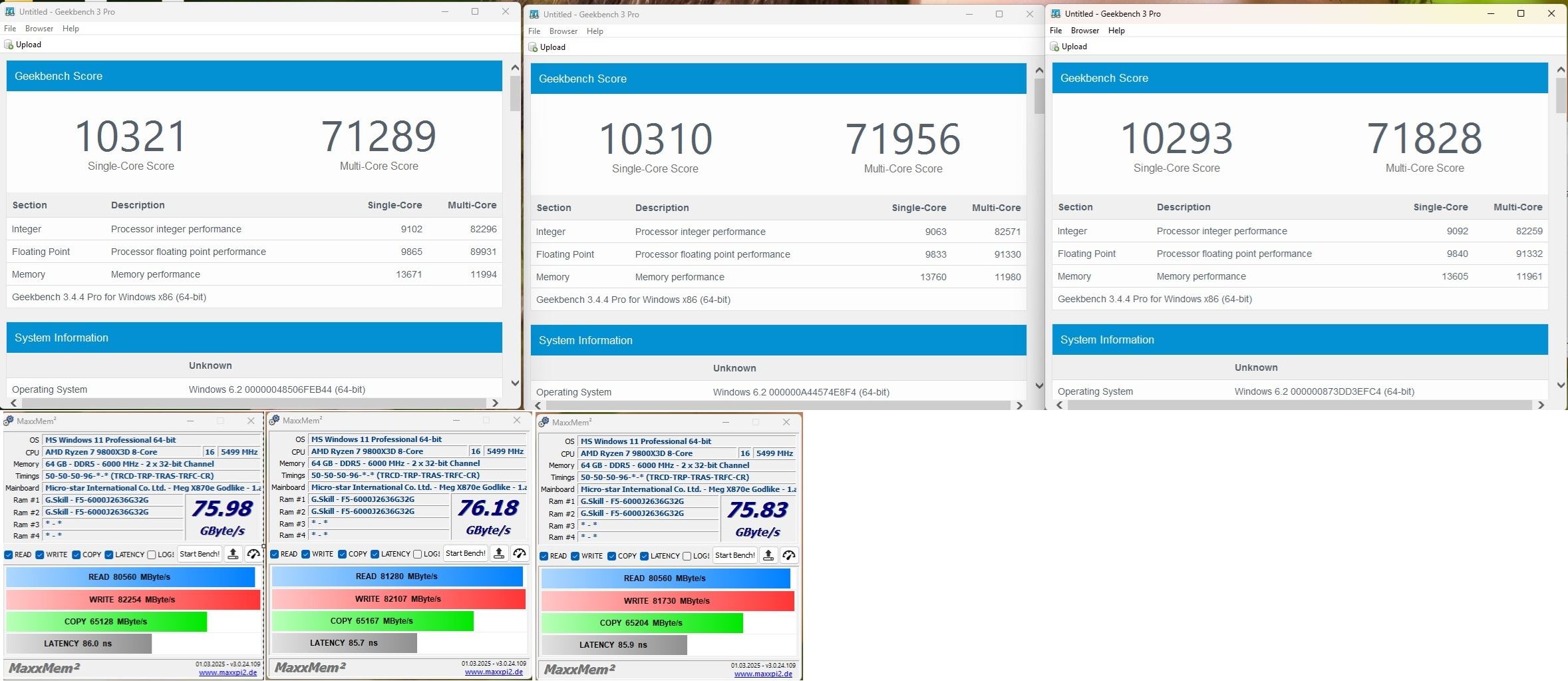1568x681 pixels.
Task: Uncheck WRITE in the 75.98 MaxxMem window
Action: pos(40,555)
